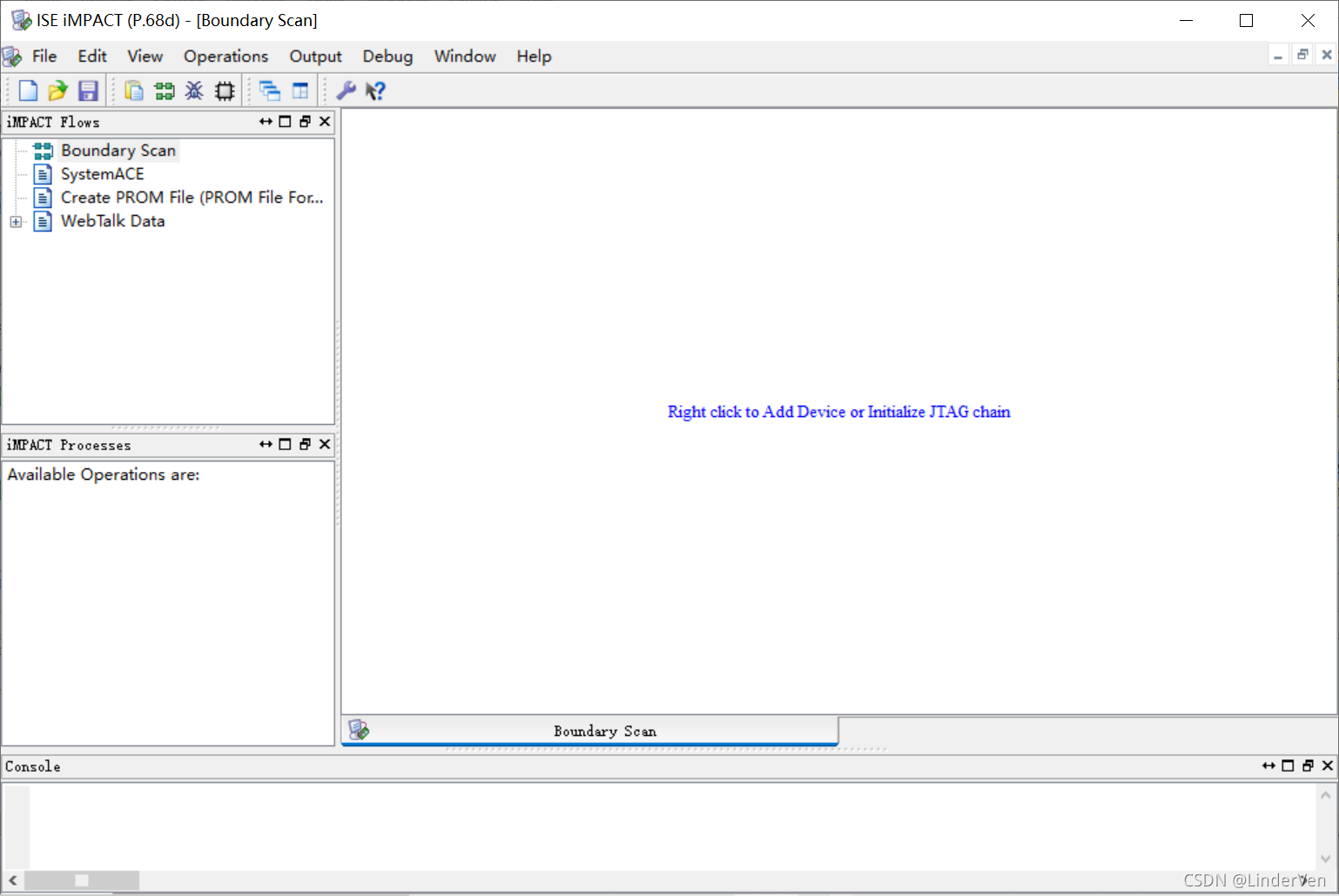Click the Available Operations are text
The height and width of the screenshot is (896, 1339).
tap(104, 475)
